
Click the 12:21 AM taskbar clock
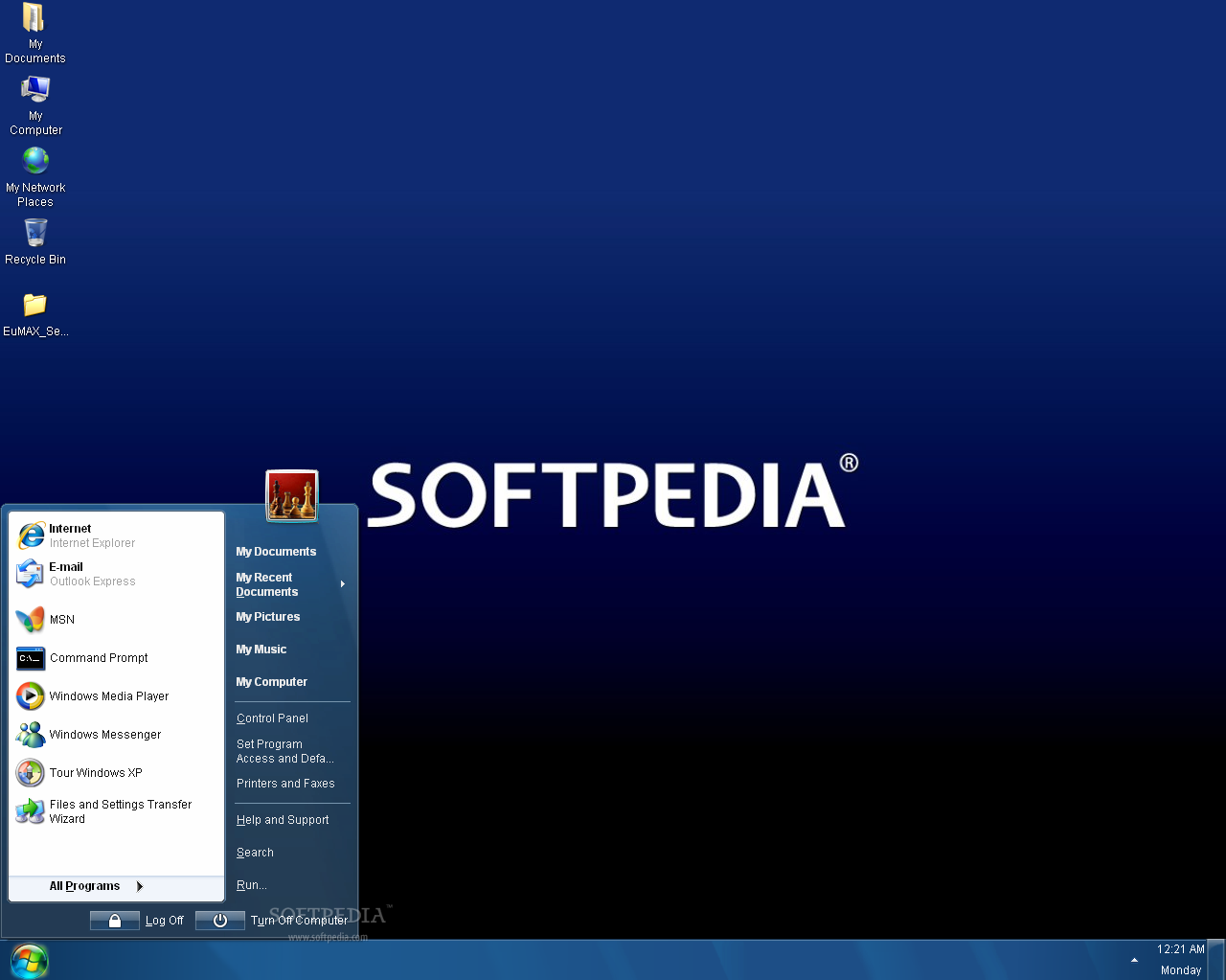(1181, 949)
